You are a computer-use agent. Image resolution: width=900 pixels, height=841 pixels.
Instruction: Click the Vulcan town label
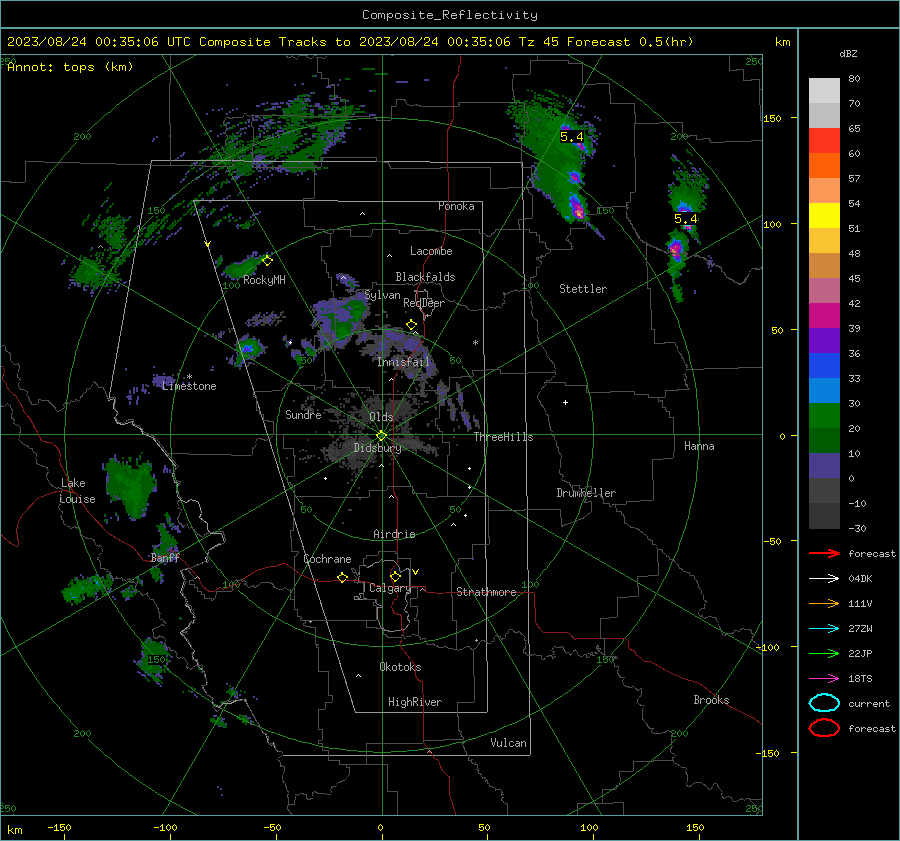[x=509, y=743]
